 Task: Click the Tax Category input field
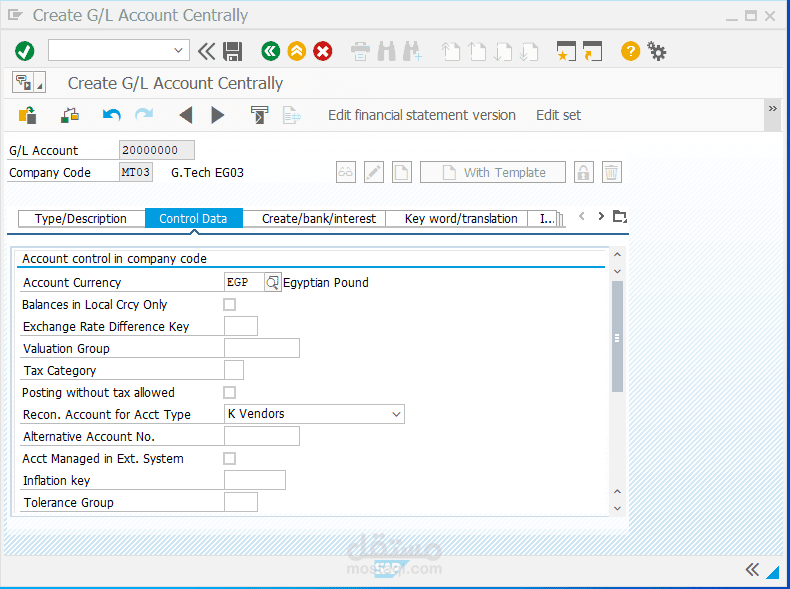234,370
